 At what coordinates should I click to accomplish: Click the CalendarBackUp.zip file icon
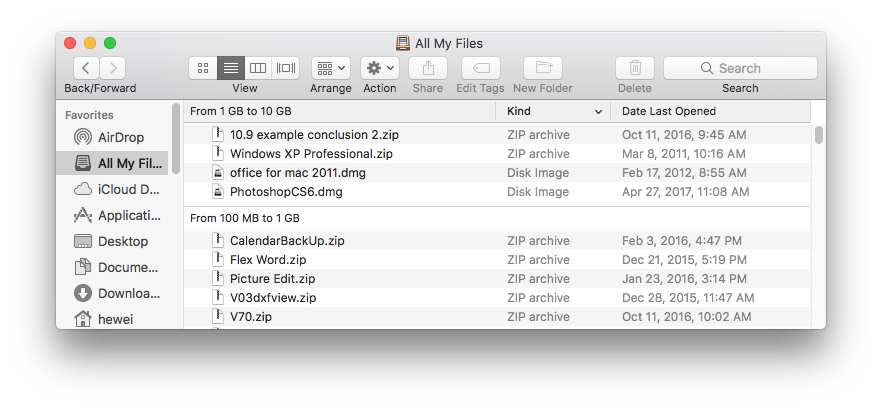click(218, 241)
